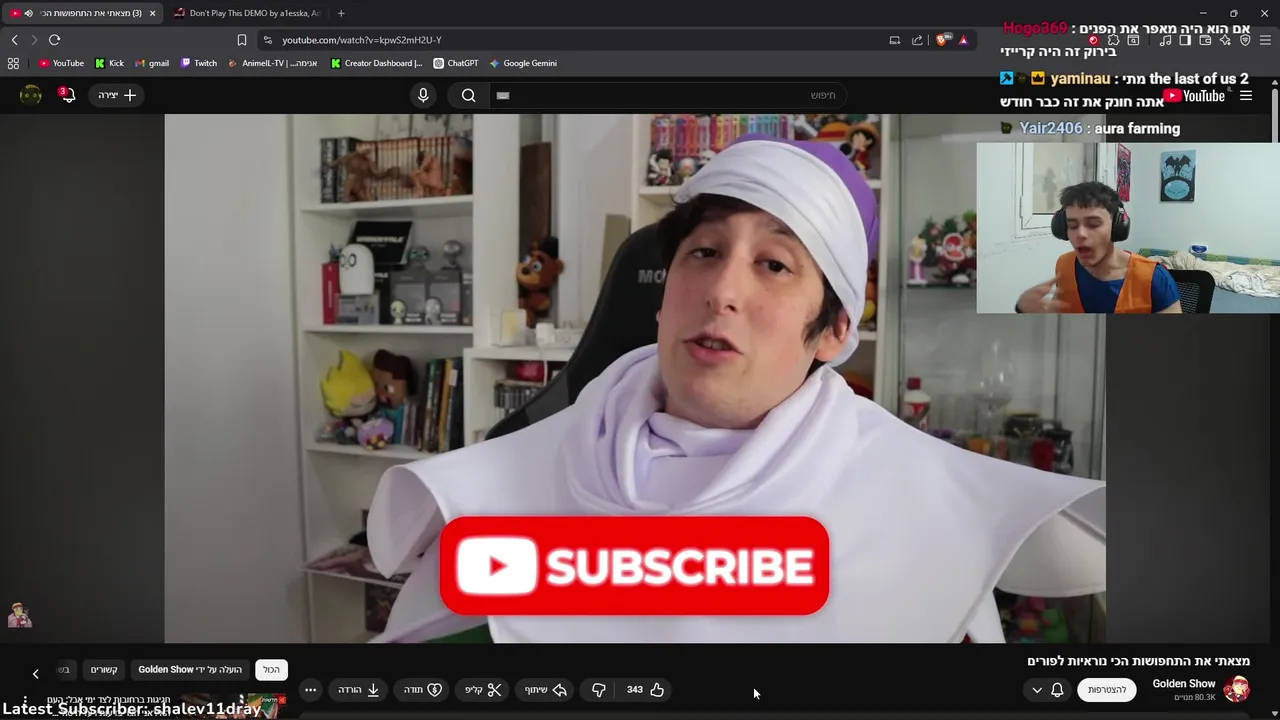This screenshot has height=720, width=1280.
Task: Bookmark this page with the bookmark icon
Action: 241,40
